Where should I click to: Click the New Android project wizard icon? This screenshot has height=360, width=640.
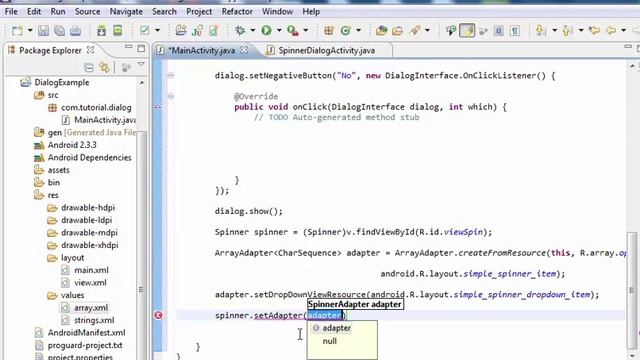tap(181, 31)
